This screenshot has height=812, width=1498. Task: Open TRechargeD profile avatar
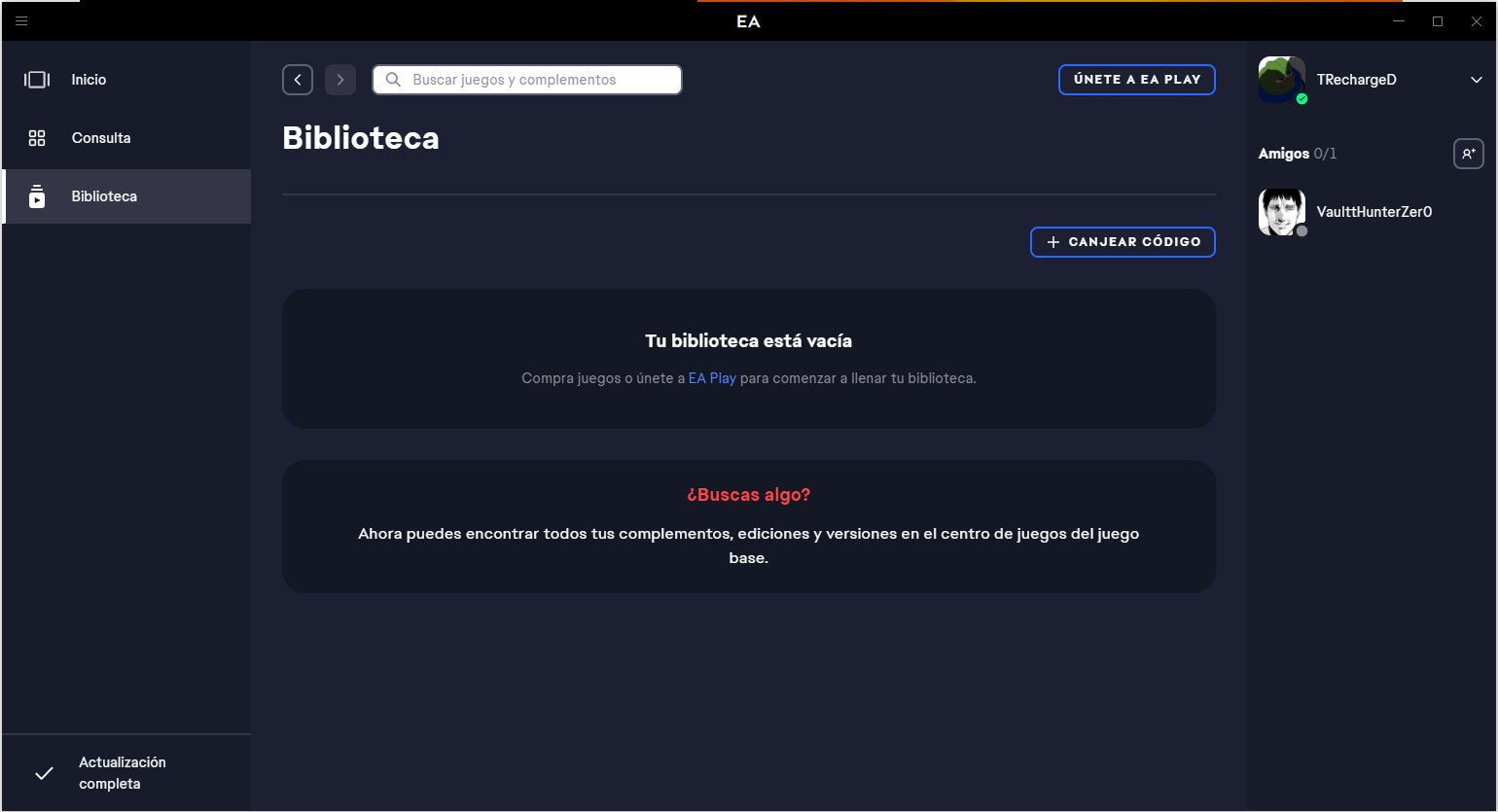click(x=1282, y=80)
